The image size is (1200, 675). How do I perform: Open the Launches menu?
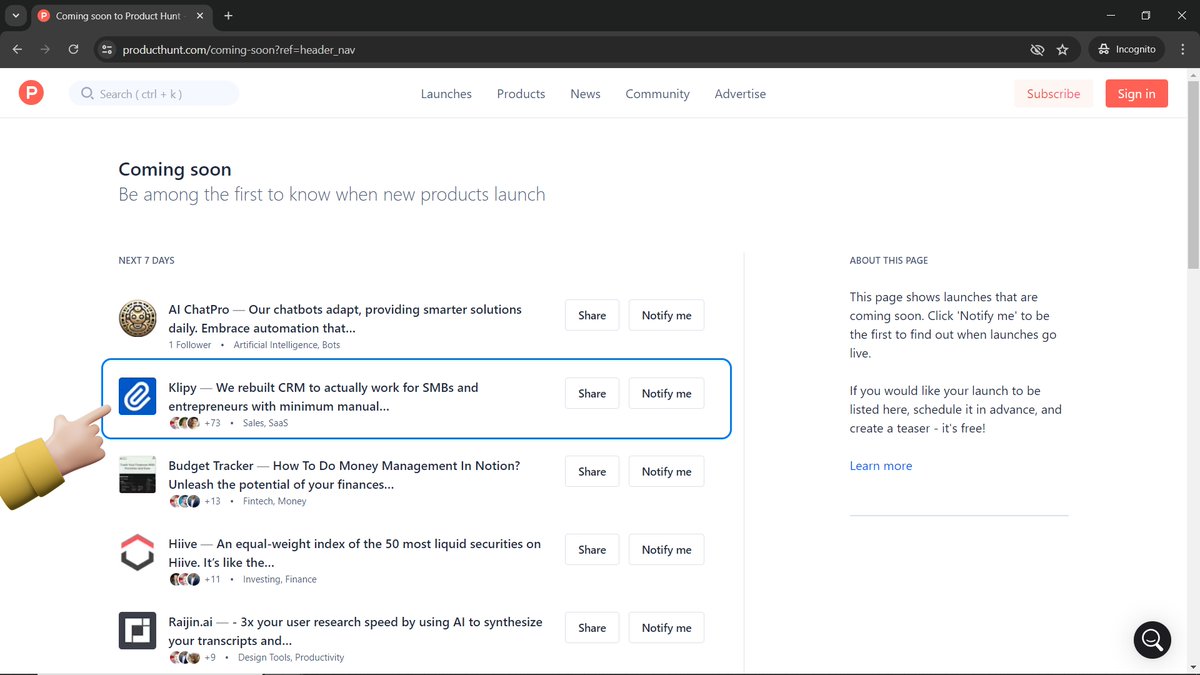pyautogui.click(x=446, y=94)
